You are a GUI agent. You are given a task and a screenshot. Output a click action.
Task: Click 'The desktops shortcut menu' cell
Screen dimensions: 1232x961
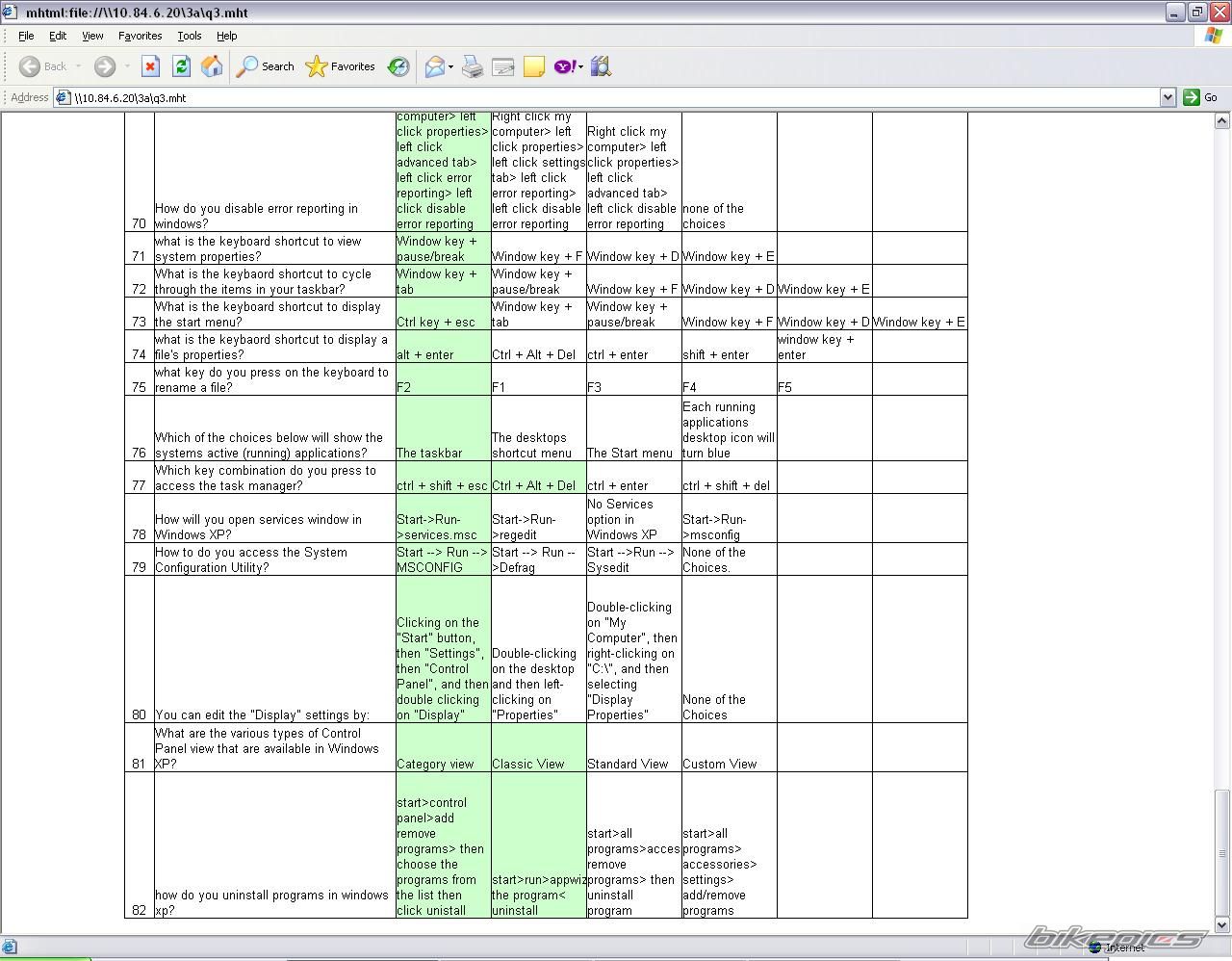(538, 429)
